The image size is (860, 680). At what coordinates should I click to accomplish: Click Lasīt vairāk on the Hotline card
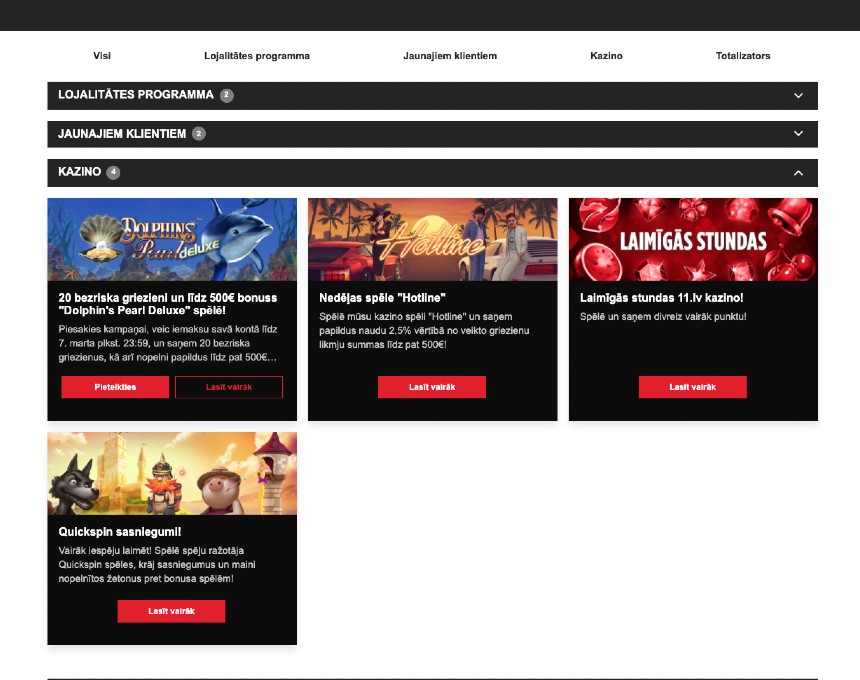[x=432, y=387]
